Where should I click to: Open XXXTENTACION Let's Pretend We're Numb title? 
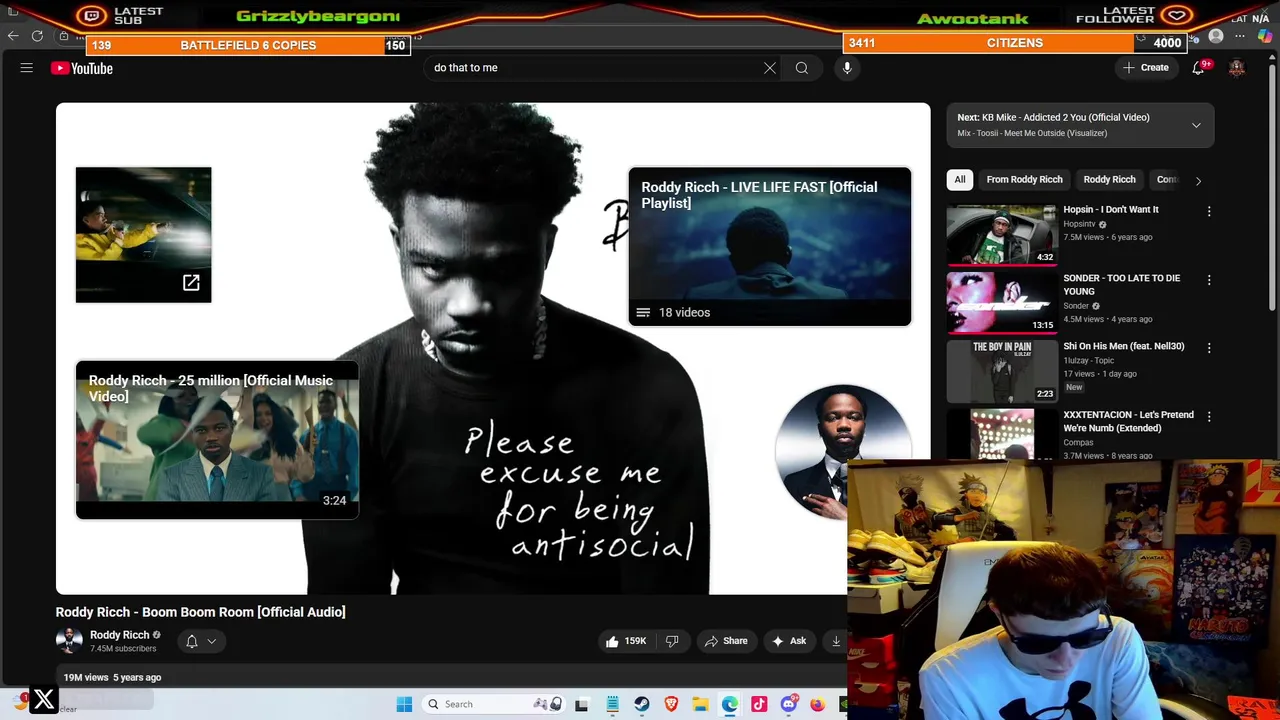pos(1128,421)
